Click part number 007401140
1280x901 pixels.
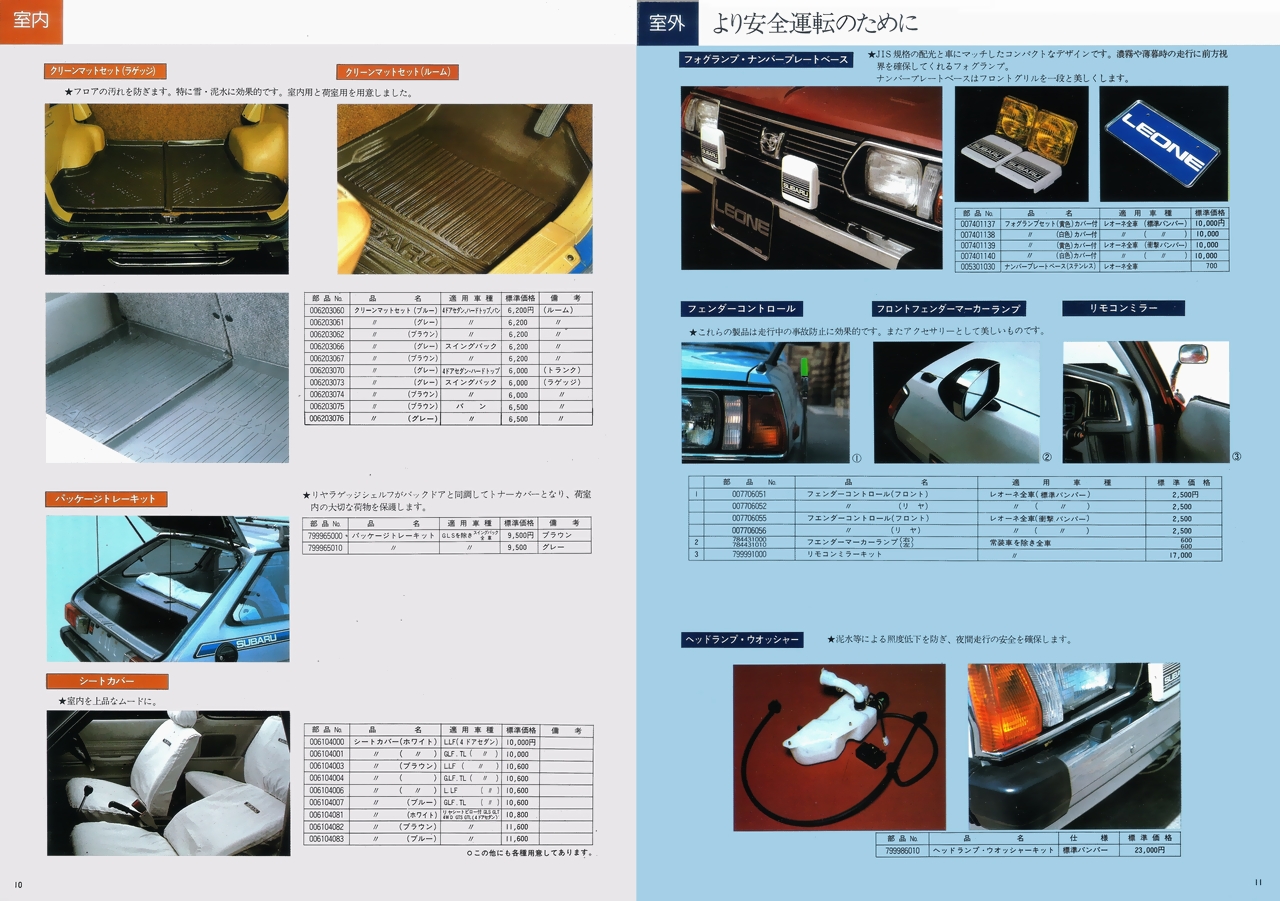(978, 256)
